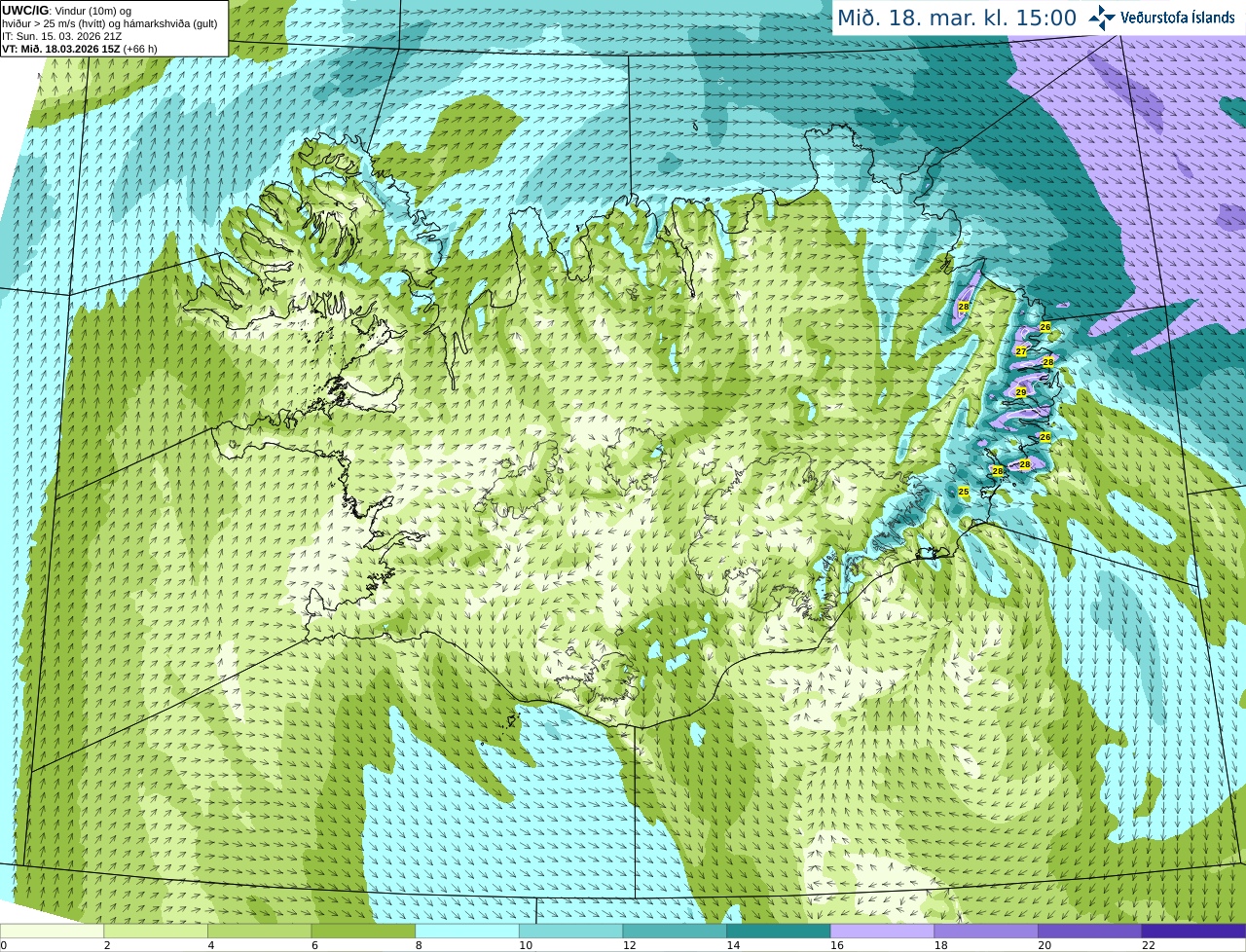
Task: Select the 12–14 m/s teal legend swatch
Action: tap(675, 931)
